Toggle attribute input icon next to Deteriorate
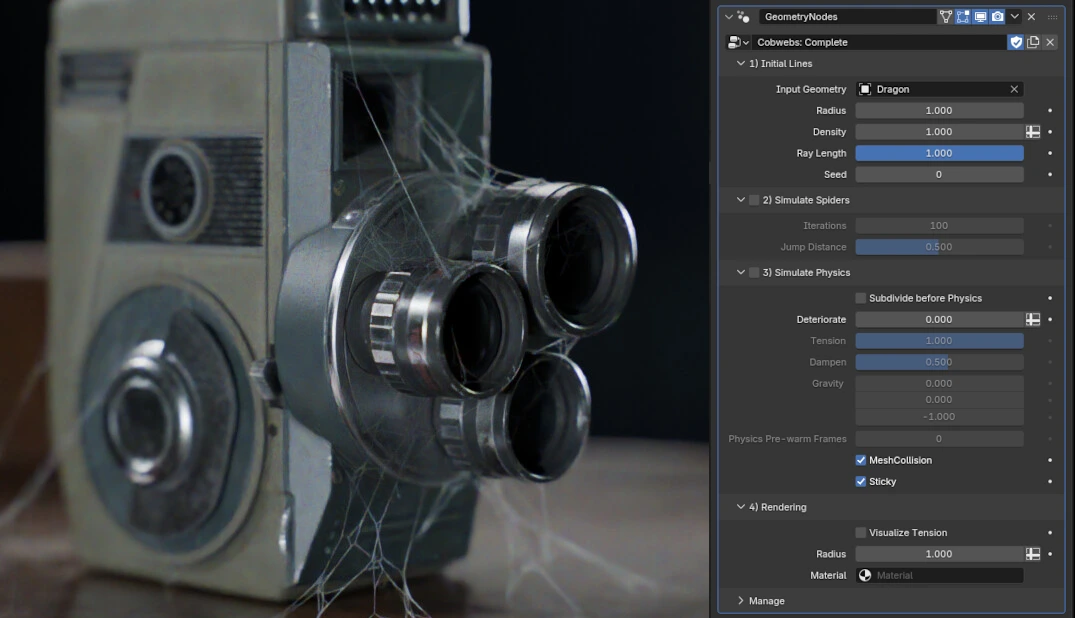Screen dimensions: 1075x618 (x=1032, y=320)
